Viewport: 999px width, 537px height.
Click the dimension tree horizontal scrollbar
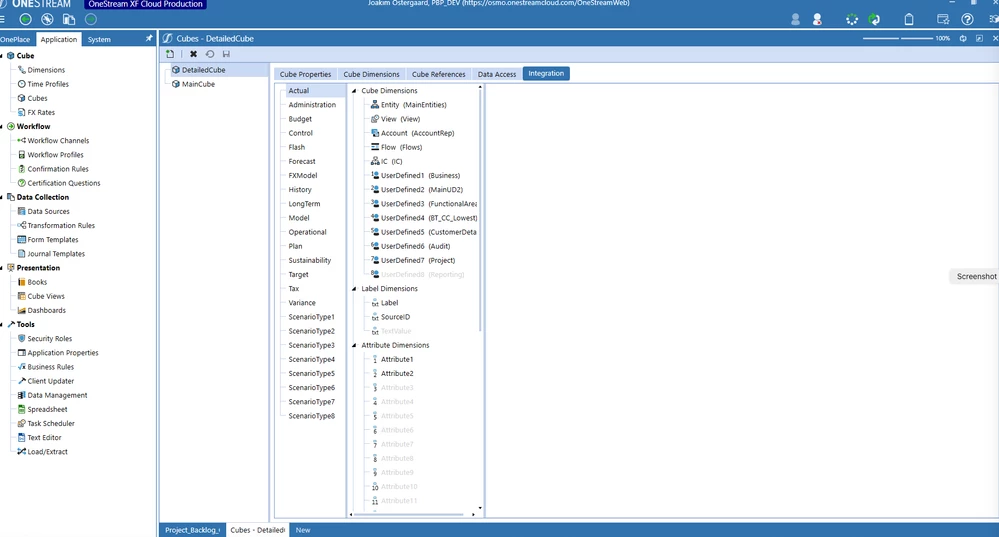click(x=409, y=514)
